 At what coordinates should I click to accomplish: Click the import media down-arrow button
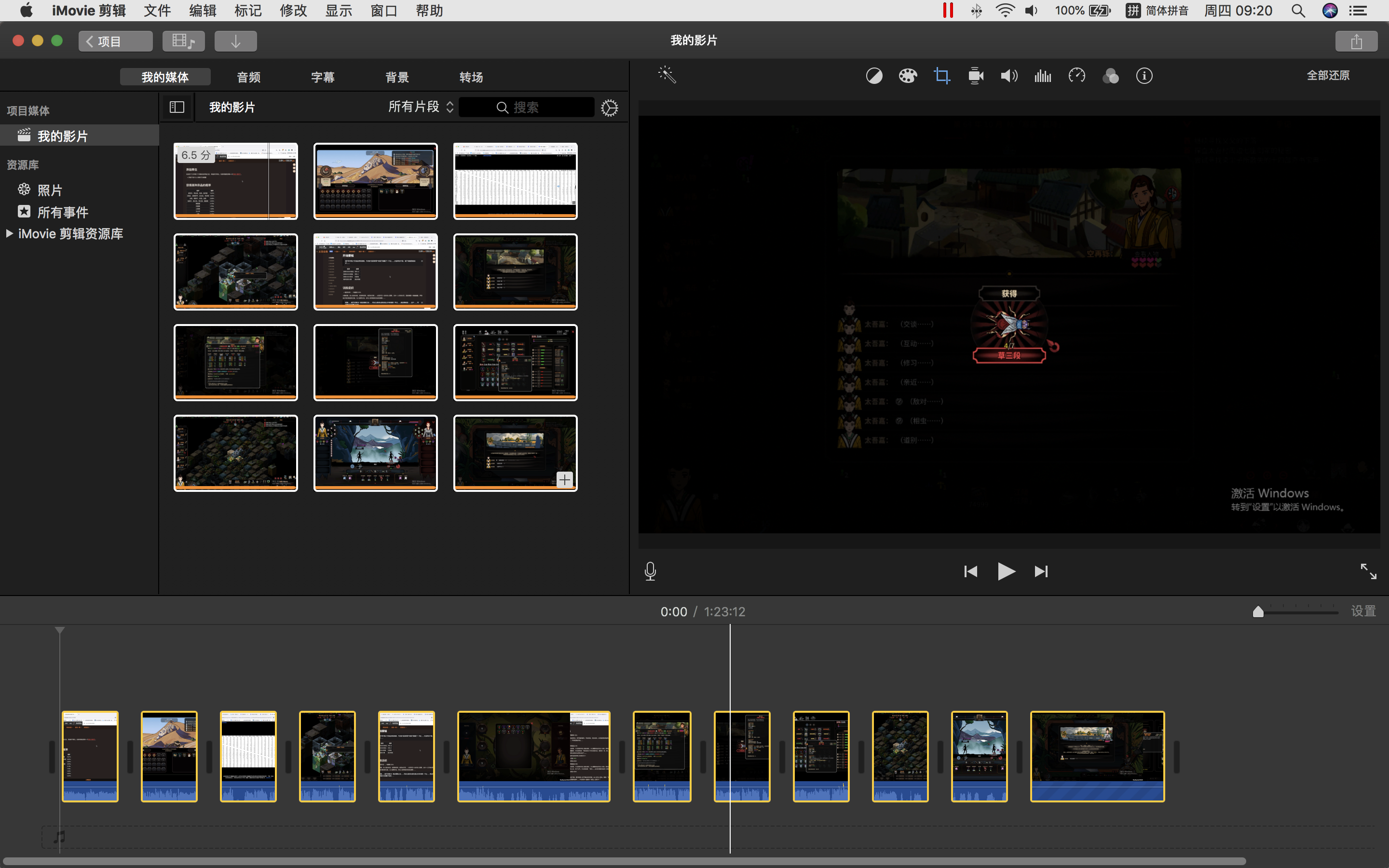(235, 41)
